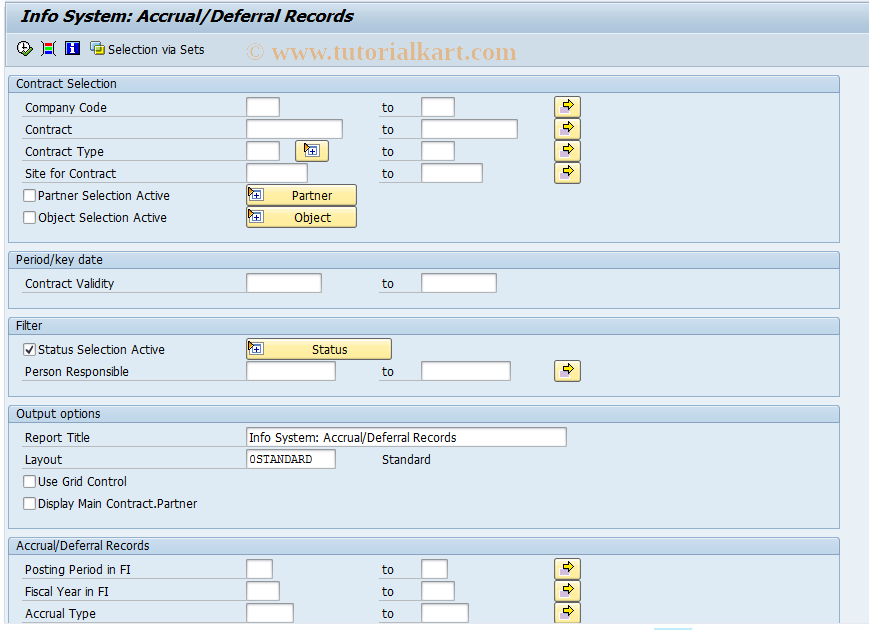
Task: Focus the Contract from field
Action: point(294,129)
